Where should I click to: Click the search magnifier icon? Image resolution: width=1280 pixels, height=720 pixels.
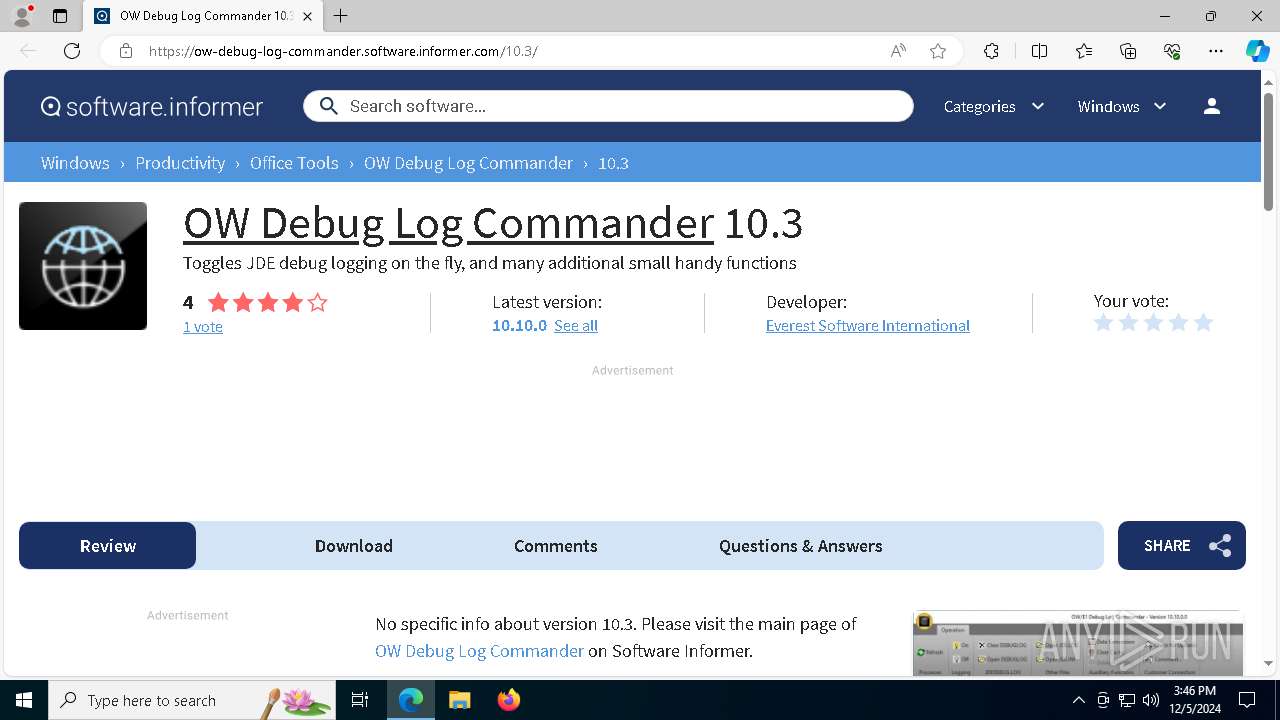(328, 106)
